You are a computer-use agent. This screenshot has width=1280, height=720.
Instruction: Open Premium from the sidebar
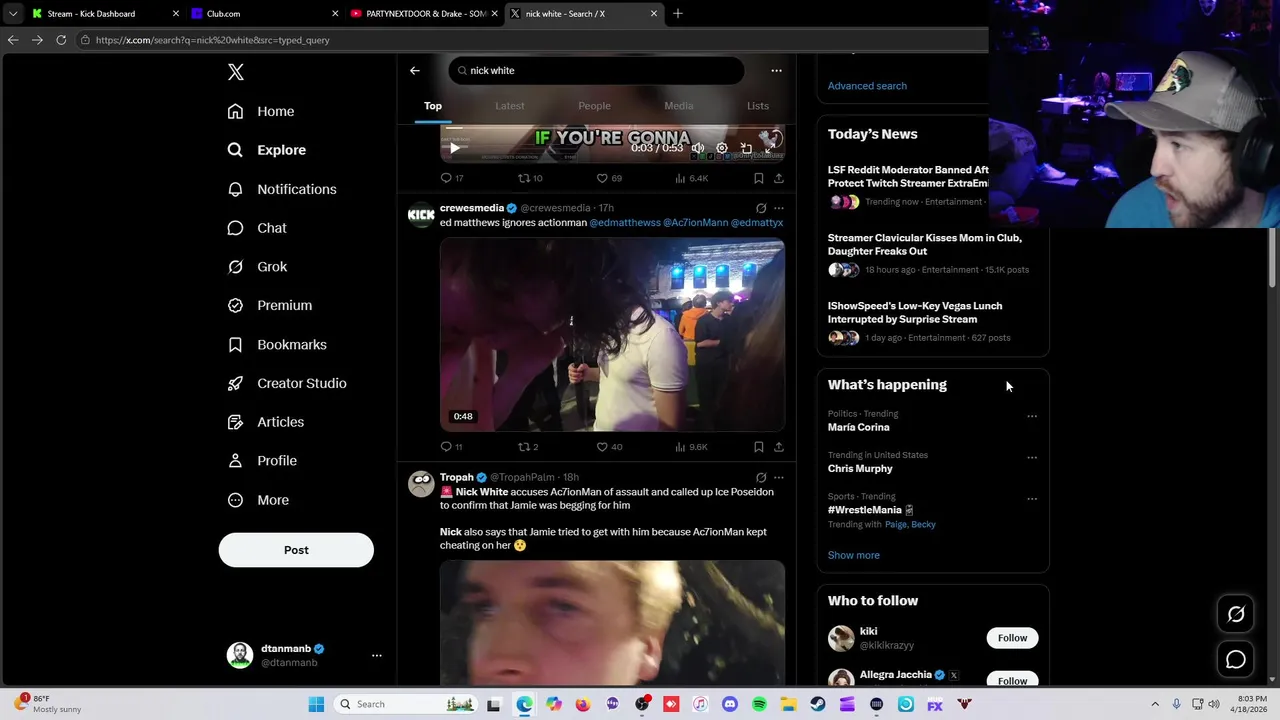tap(270, 305)
